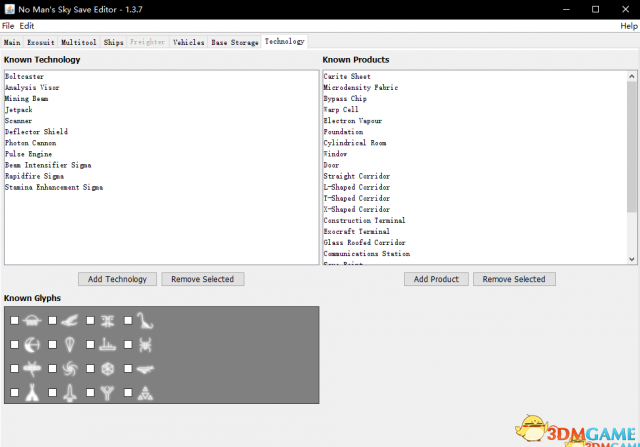Click Remove Selected under Known Products
Screen dimensions: 640x447
[514, 279]
